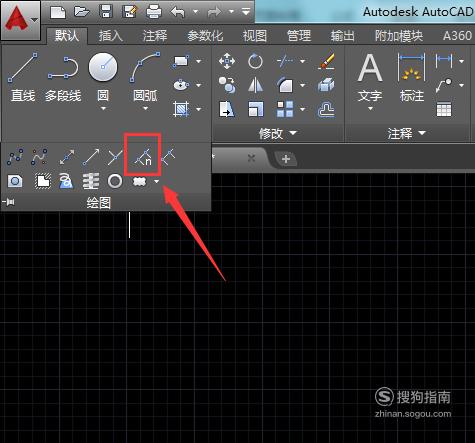Screen dimensions: 475x443
Task: Select the rectangle draw tool
Action: (x=181, y=61)
